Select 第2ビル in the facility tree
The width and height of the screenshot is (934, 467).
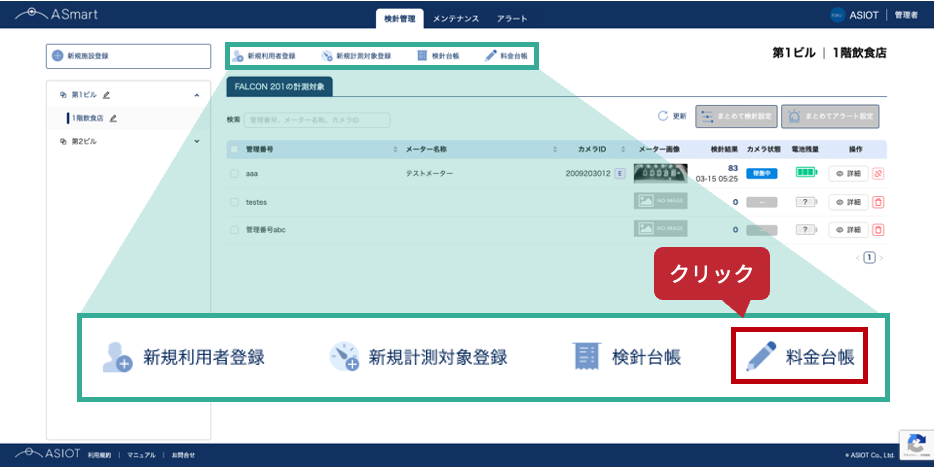coord(84,141)
